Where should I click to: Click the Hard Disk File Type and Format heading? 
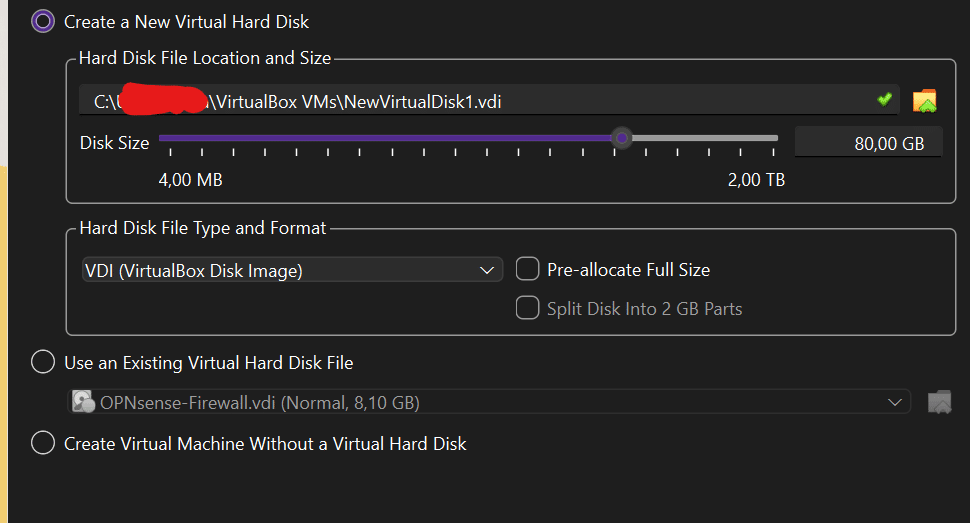[x=203, y=228]
